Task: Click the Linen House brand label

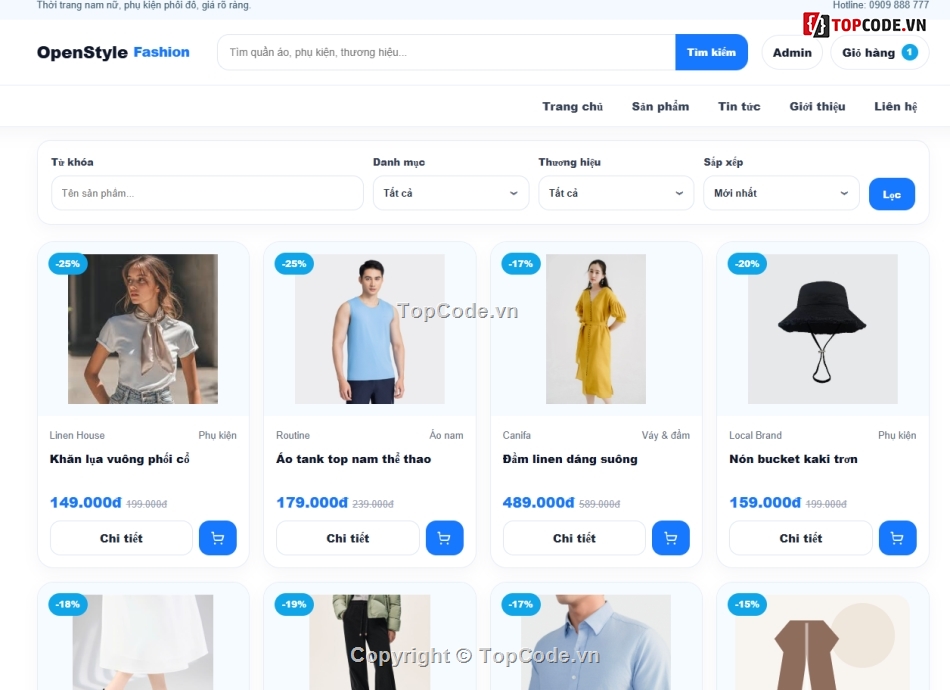Action: (77, 435)
